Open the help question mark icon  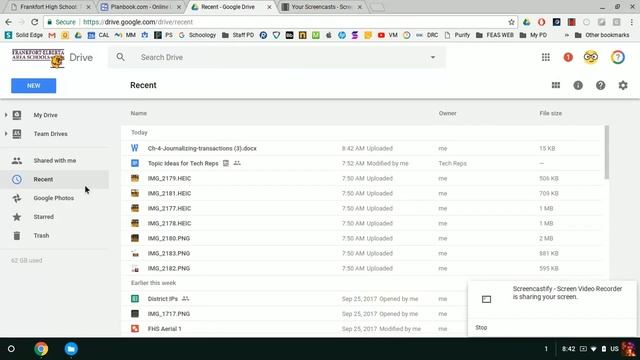point(600,85)
